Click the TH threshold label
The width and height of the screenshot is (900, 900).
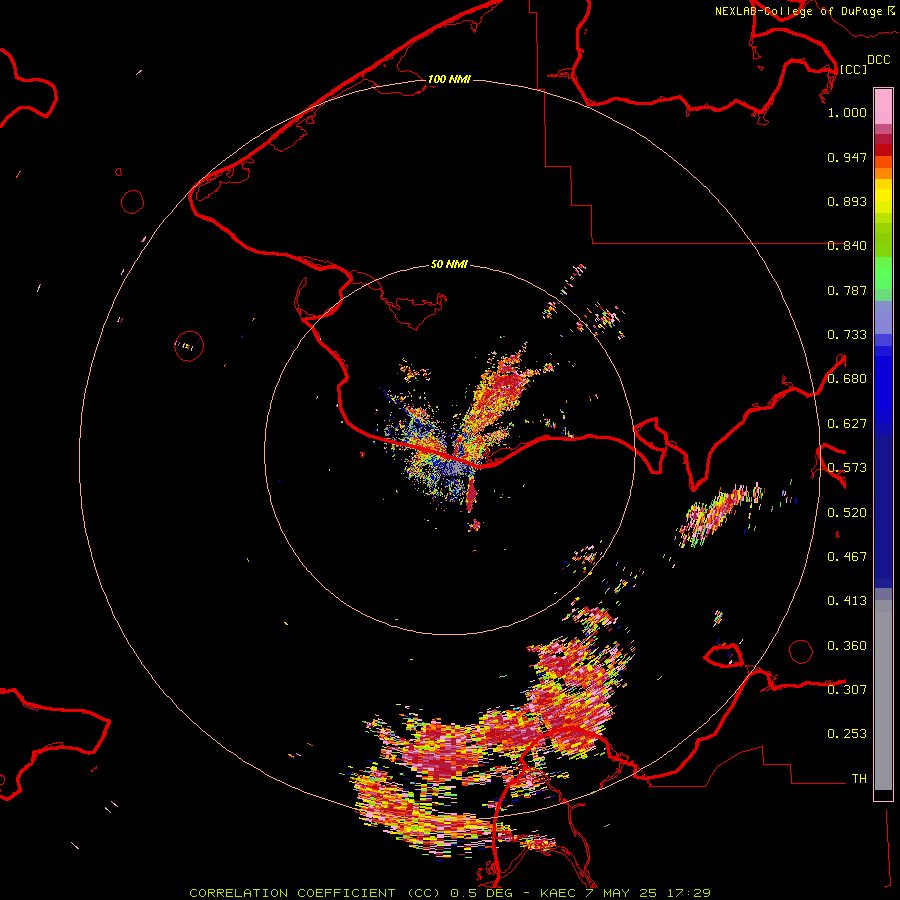click(x=859, y=779)
